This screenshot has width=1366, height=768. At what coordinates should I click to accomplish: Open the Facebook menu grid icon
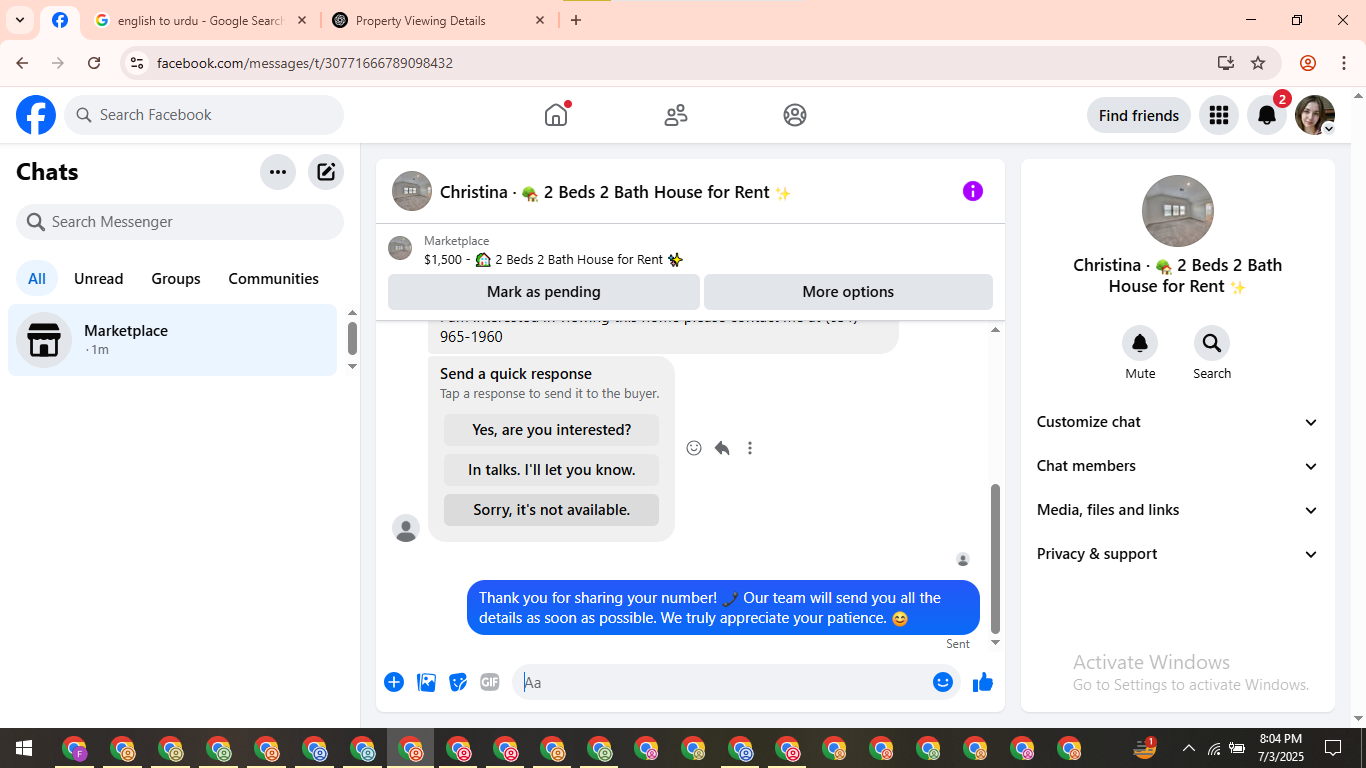click(x=1218, y=115)
